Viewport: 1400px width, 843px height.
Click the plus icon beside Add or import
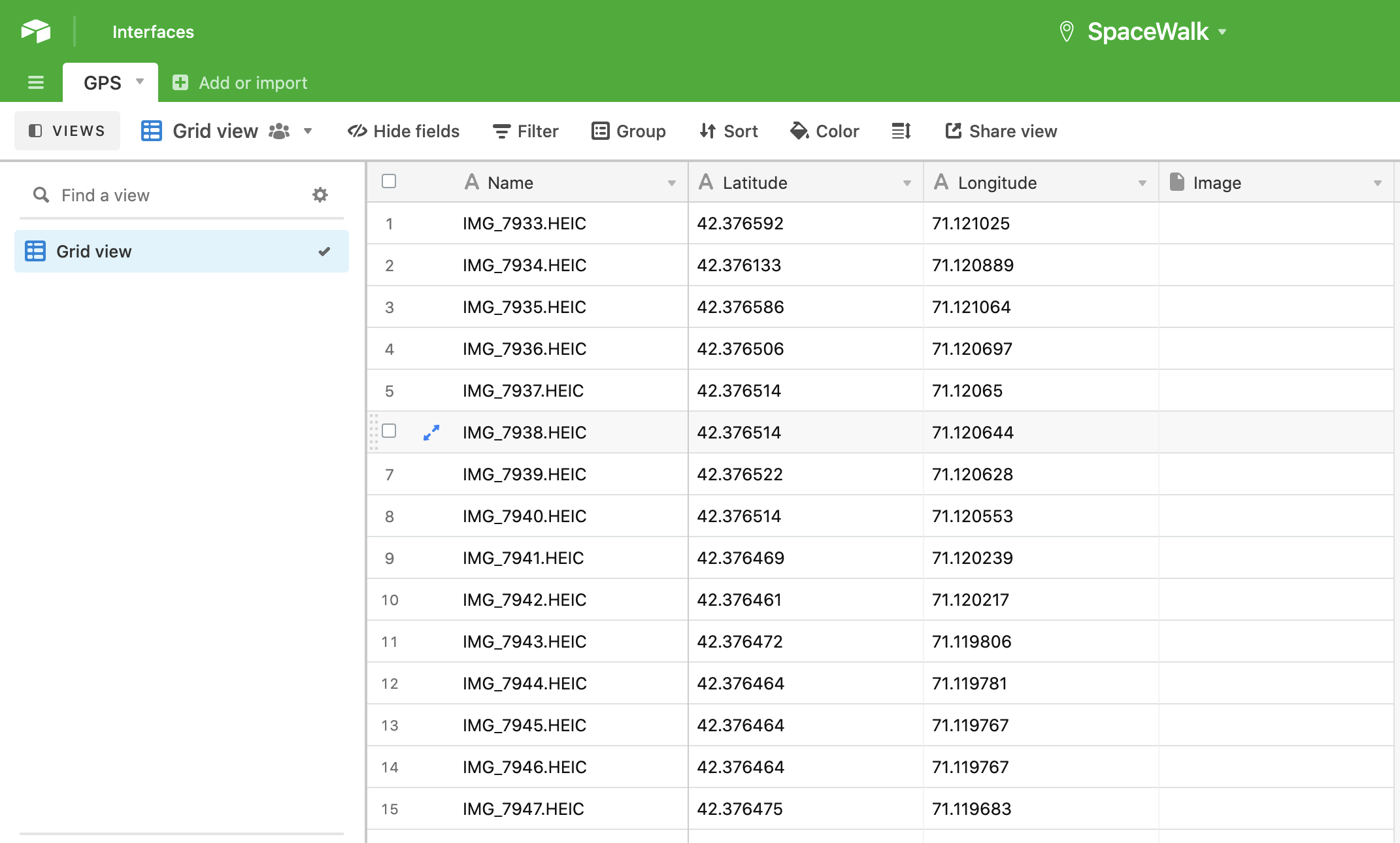180,82
